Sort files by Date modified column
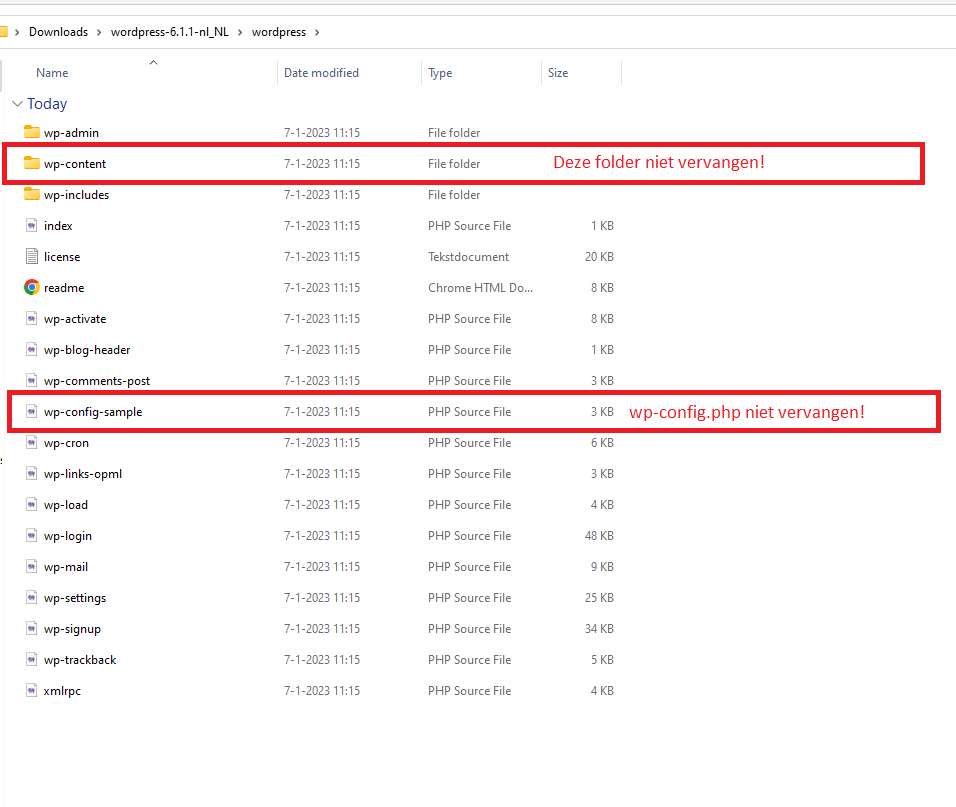956x807 pixels. [321, 73]
